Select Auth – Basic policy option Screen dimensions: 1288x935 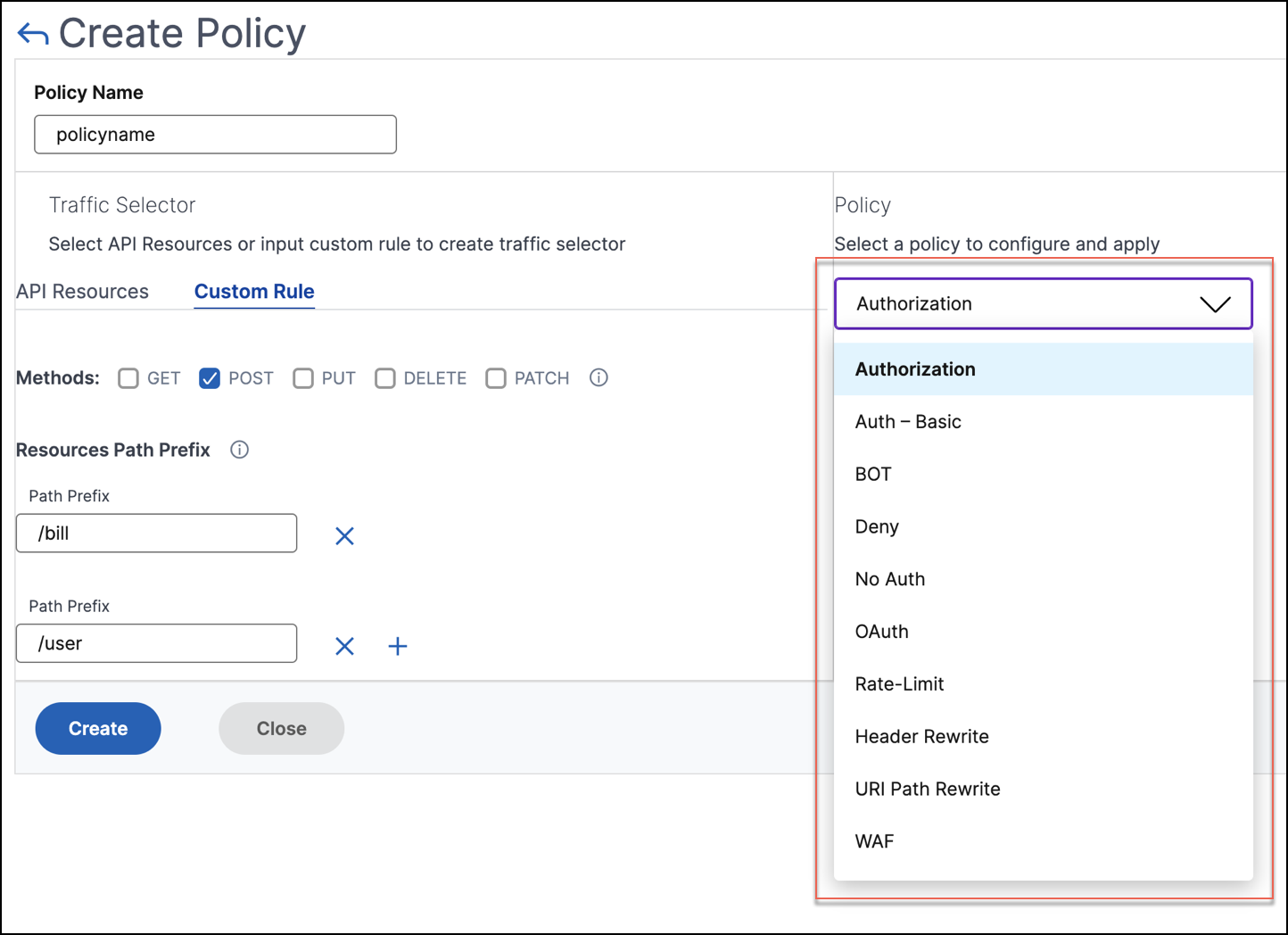(1044, 422)
